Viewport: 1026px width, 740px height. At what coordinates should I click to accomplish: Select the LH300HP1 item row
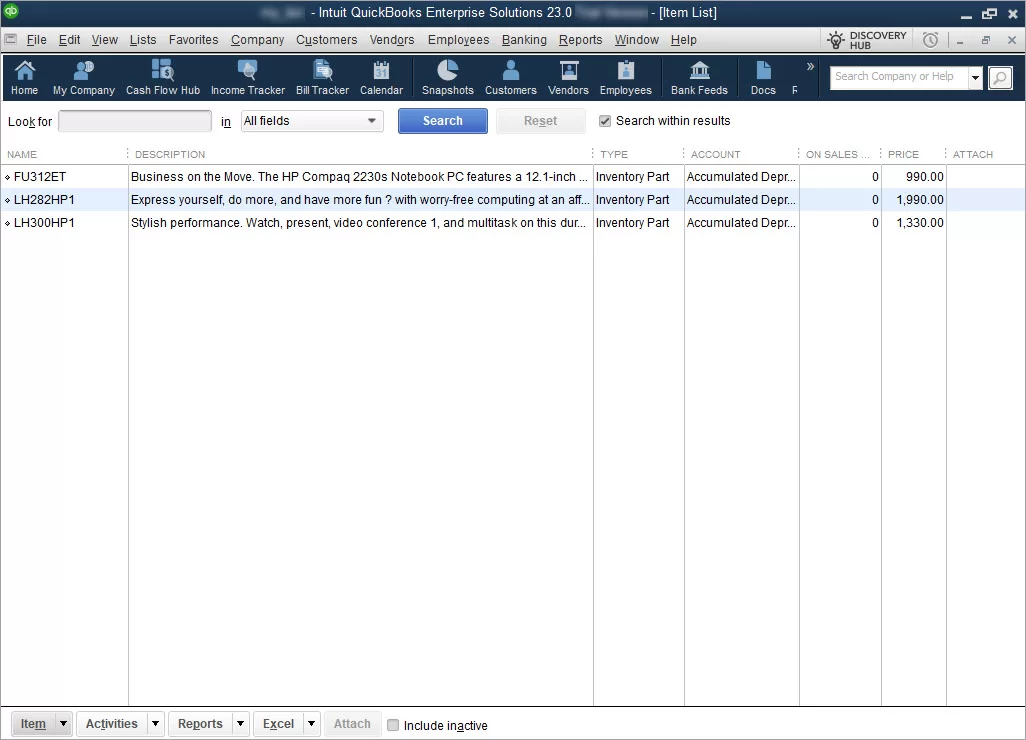[x=45, y=223]
